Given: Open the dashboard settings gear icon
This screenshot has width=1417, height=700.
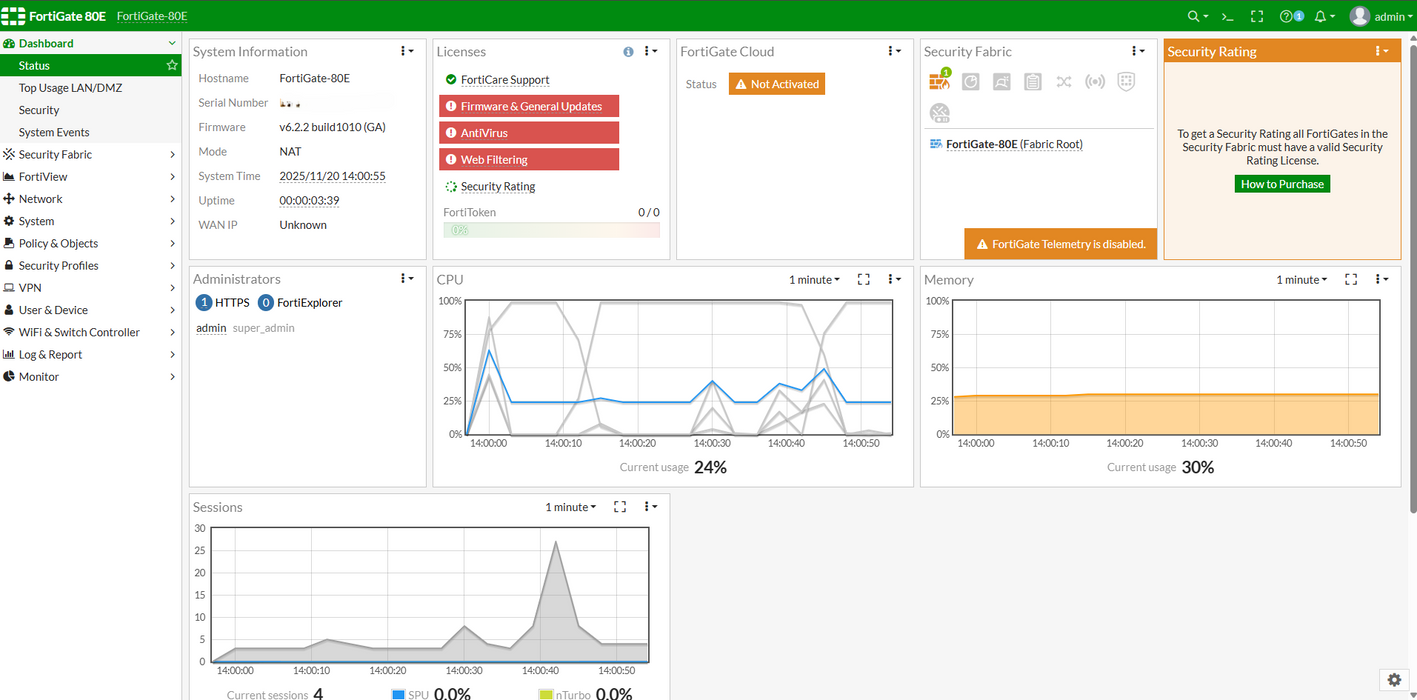Looking at the screenshot, I should click(x=1395, y=680).
